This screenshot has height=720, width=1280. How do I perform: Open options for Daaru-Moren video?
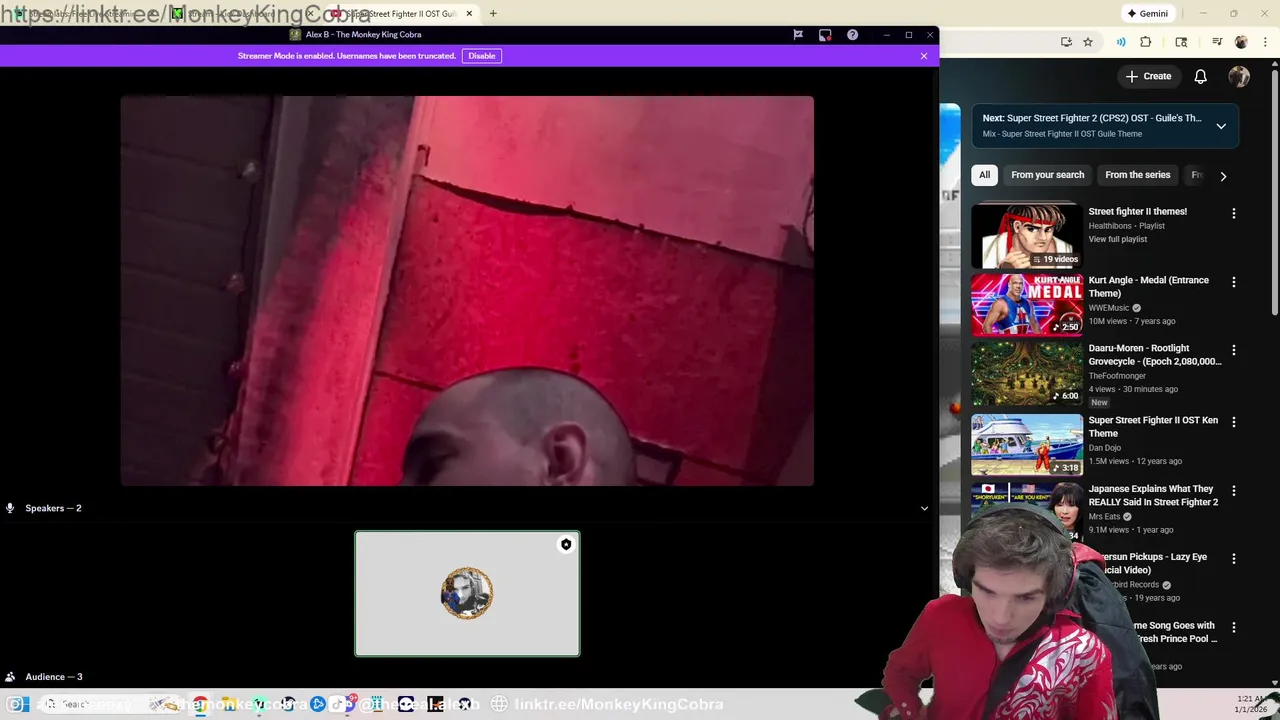click(x=1233, y=351)
